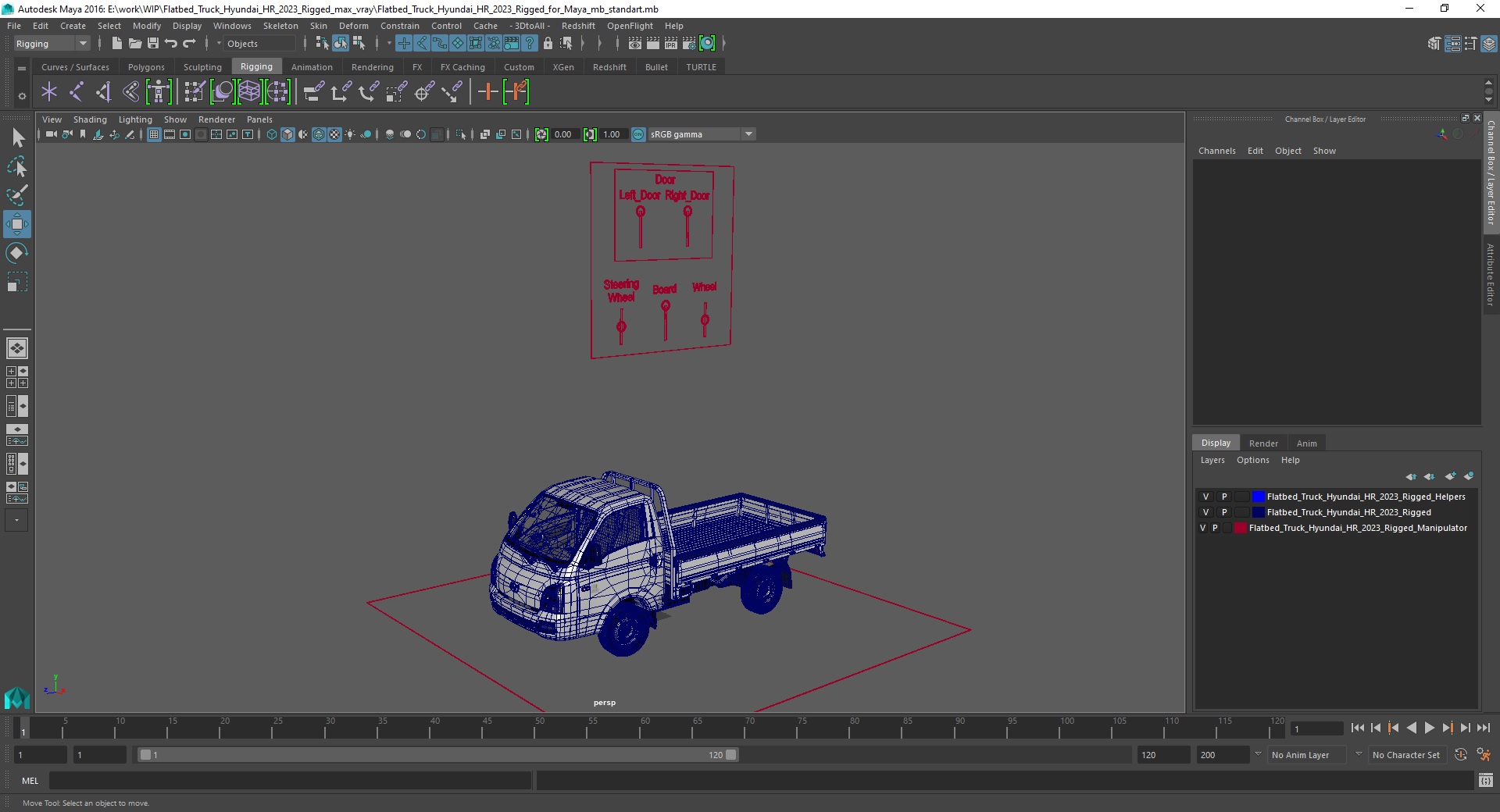Select the Create Joint shelf tool

point(77,92)
